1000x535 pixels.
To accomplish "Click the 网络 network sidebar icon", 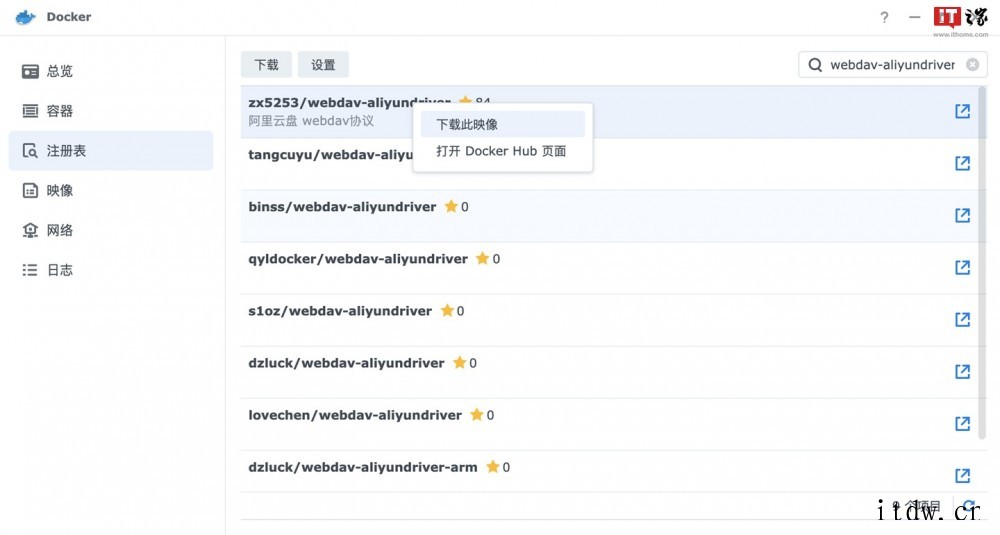I will [30, 230].
